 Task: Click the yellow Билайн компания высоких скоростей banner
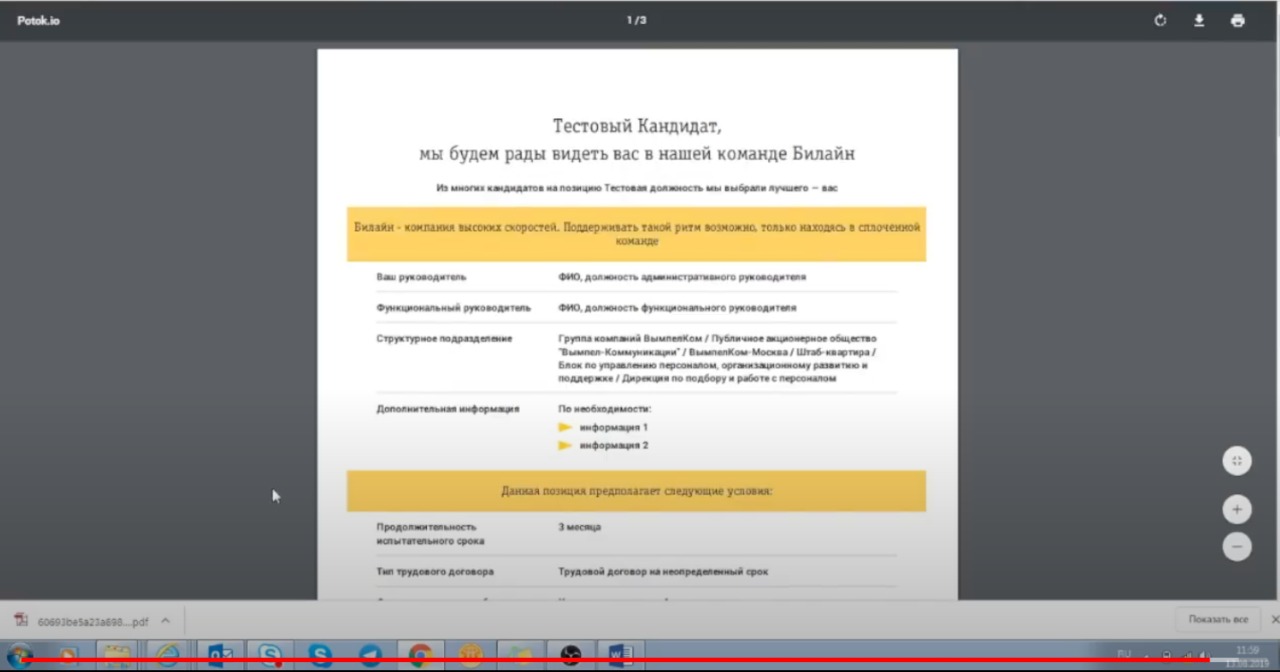(x=636, y=234)
